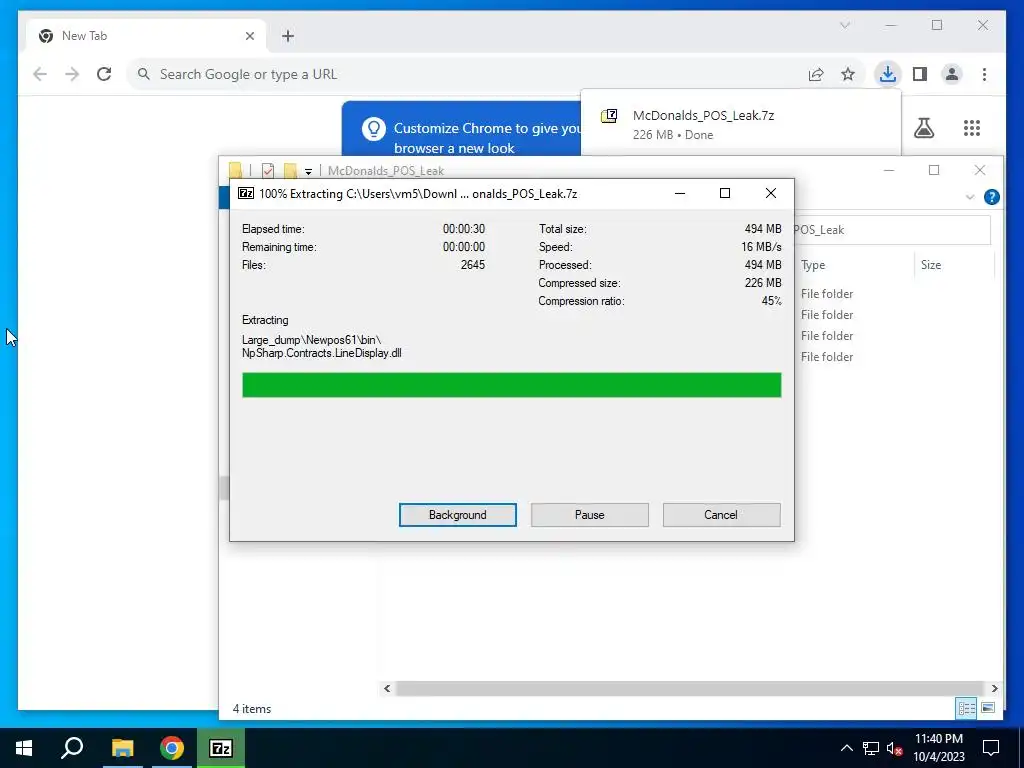Open the Windows Start menu
This screenshot has width=1024, height=768.
(x=24, y=748)
